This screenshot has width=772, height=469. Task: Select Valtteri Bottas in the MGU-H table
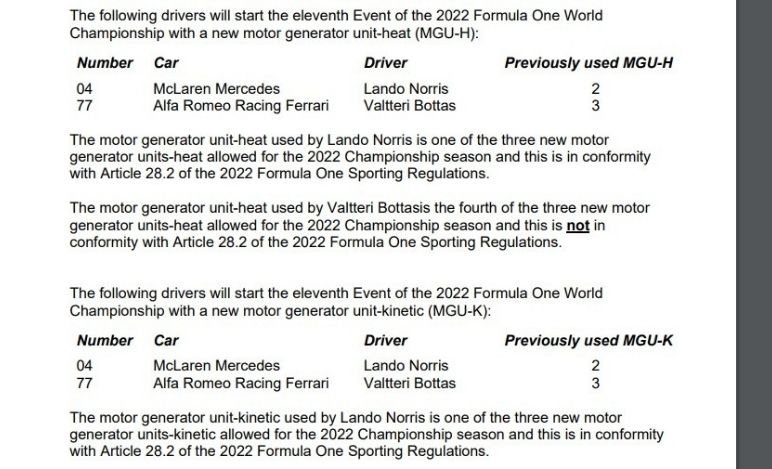pos(409,105)
